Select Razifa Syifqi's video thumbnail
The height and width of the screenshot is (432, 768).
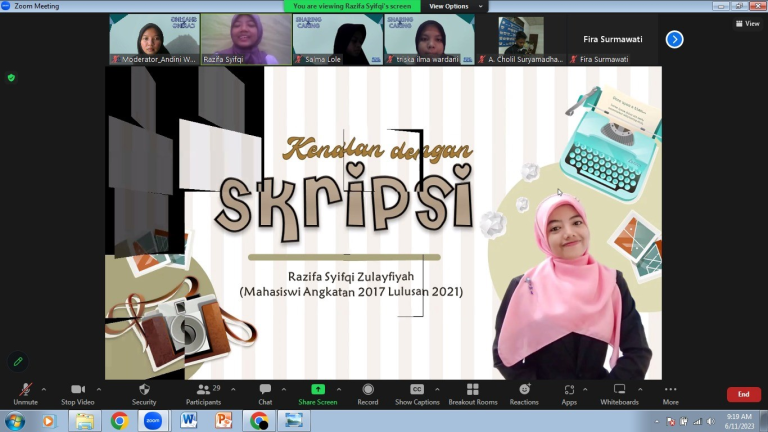pos(246,39)
